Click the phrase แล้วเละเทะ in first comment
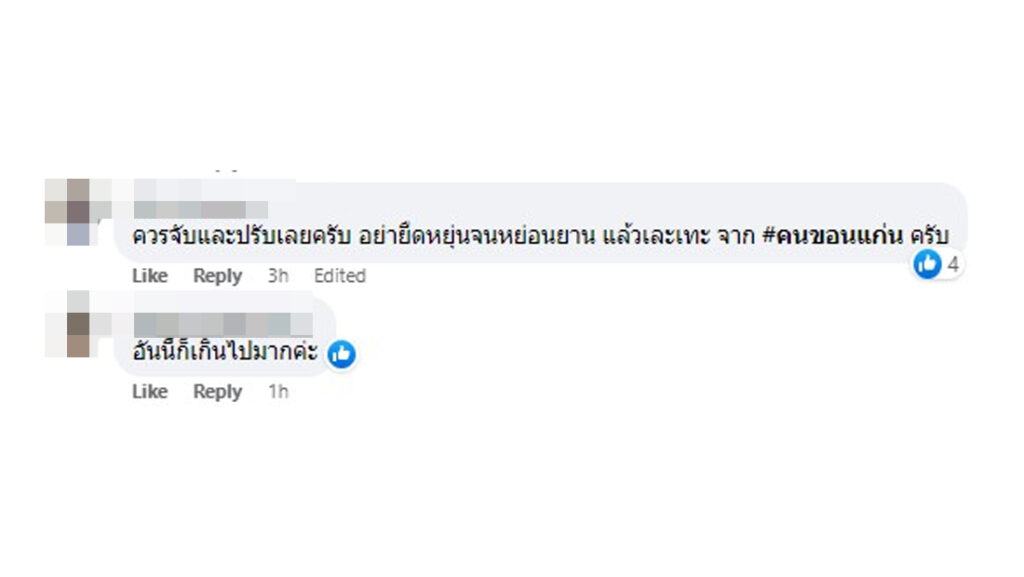Screen dimensions: 1024x577 658,237
